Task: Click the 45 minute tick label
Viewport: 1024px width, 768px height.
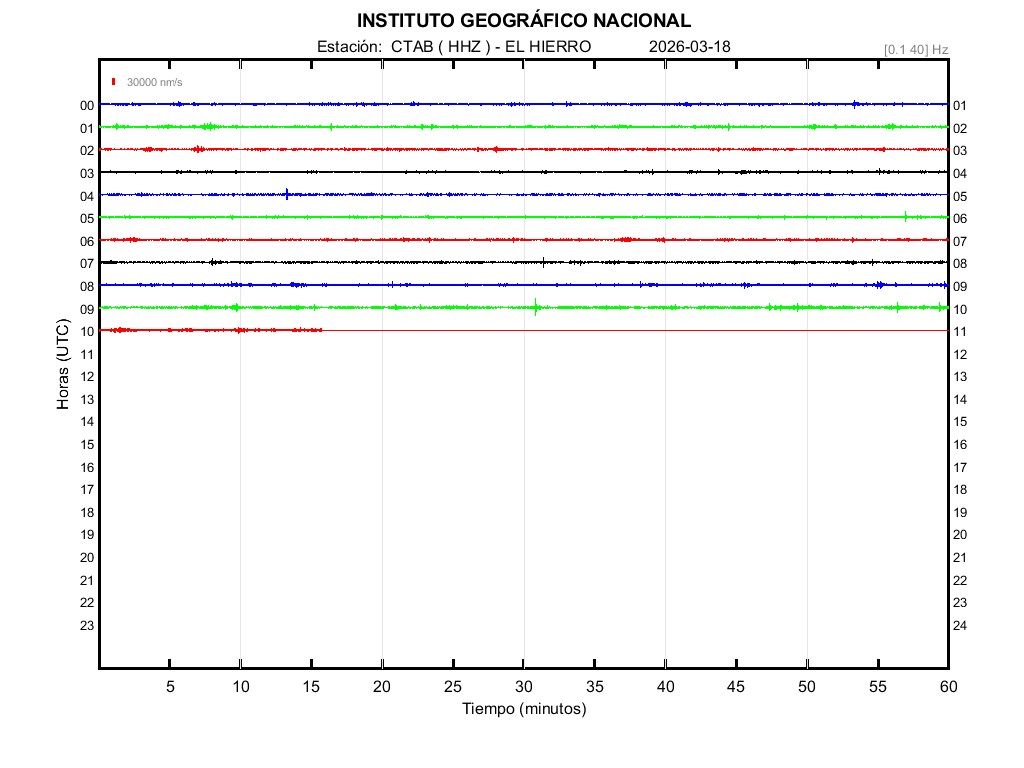Action: (736, 687)
